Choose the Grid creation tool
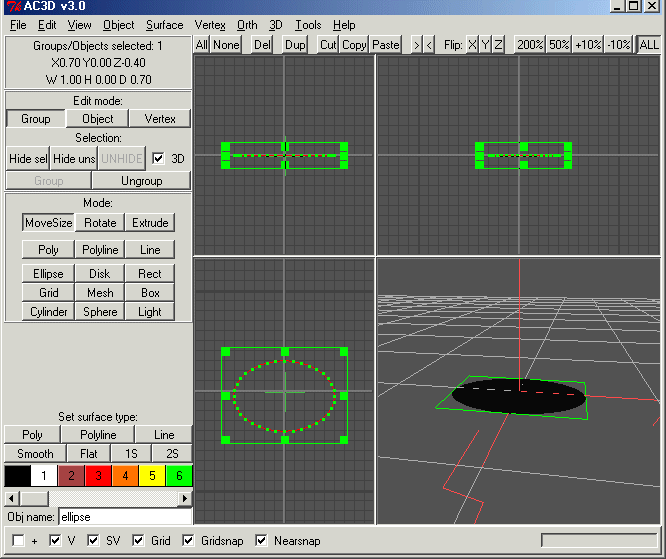This screenshot has height=559, width=666. tap(48, 293)
